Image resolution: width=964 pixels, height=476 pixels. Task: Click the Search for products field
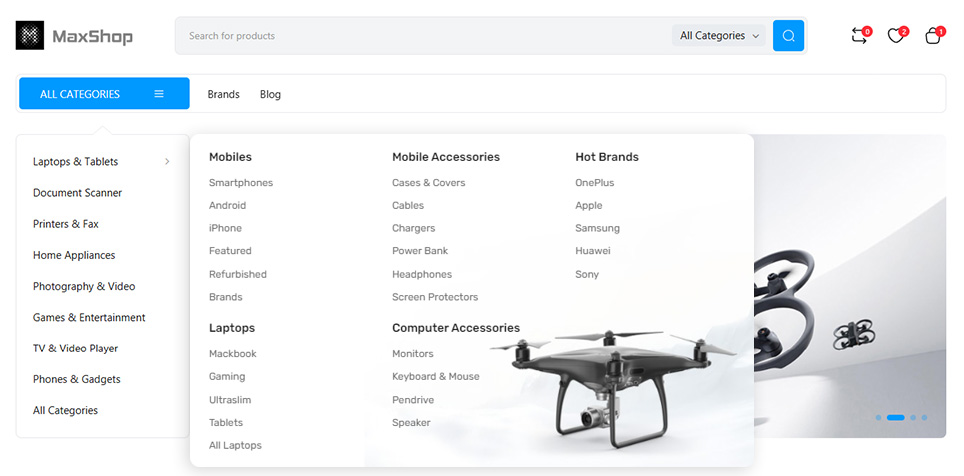420,36
